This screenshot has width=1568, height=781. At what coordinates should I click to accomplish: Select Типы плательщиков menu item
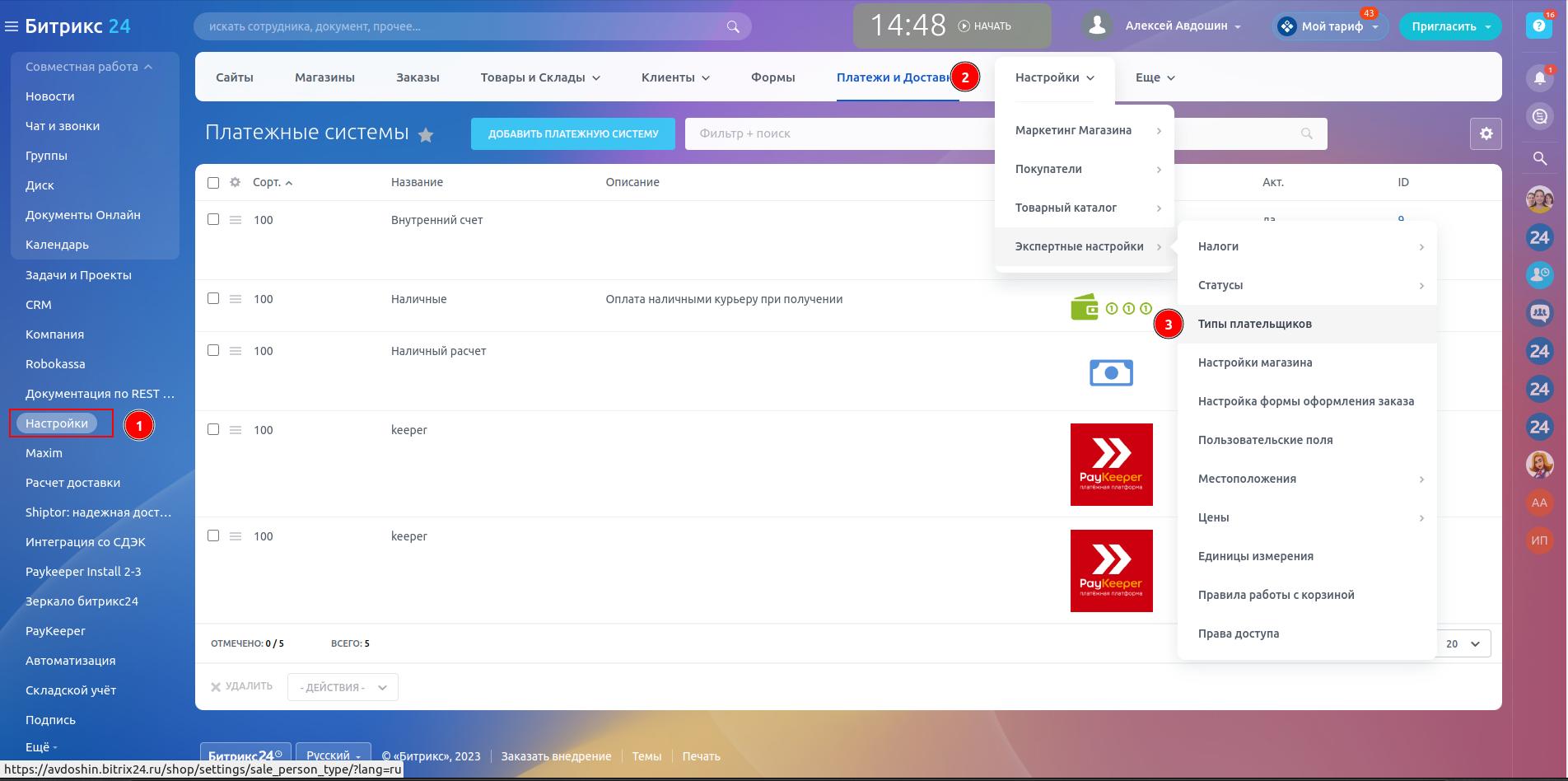pyautogui.click(x=1254, y=324)
